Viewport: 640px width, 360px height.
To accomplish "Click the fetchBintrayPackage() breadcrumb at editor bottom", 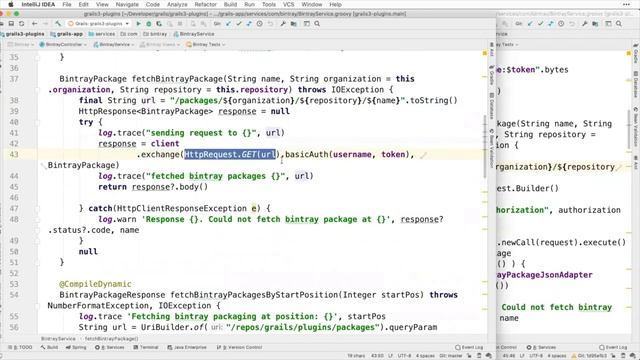I will 111,339.
